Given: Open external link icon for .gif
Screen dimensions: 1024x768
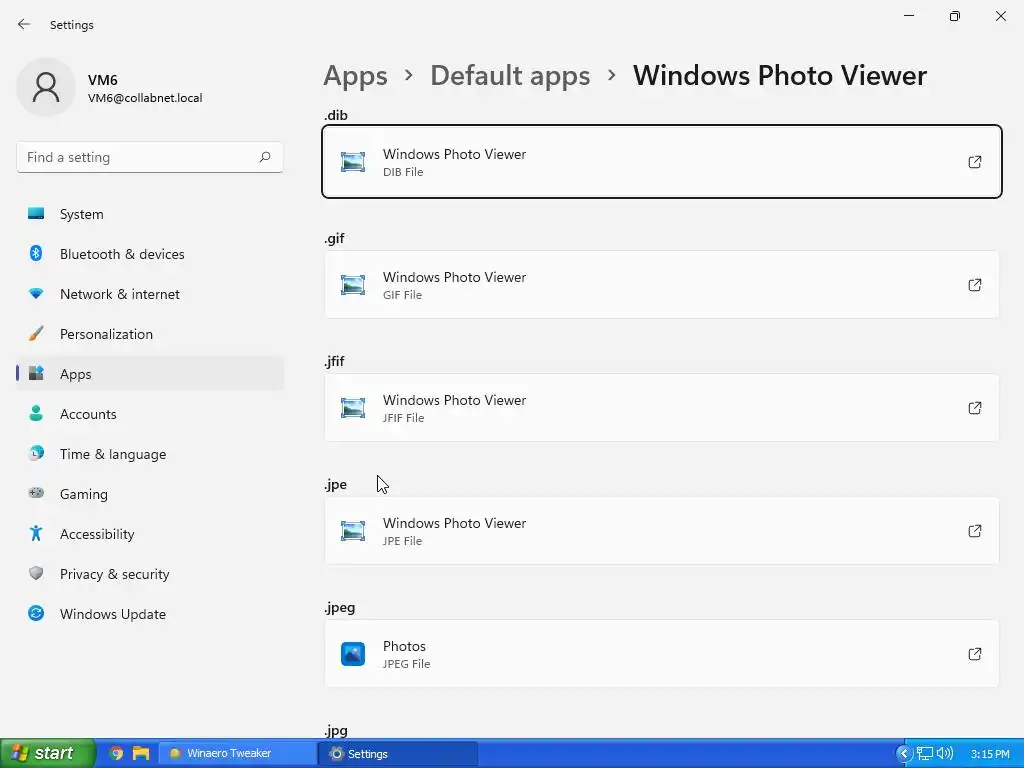Looking at the screenshot, I should pos(974,285).
